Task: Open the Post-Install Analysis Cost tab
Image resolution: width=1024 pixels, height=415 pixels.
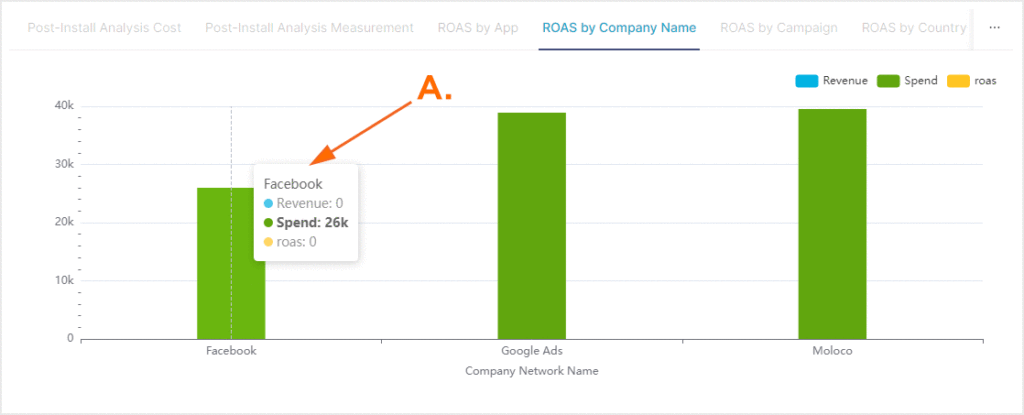Action: tap(104, 28)
